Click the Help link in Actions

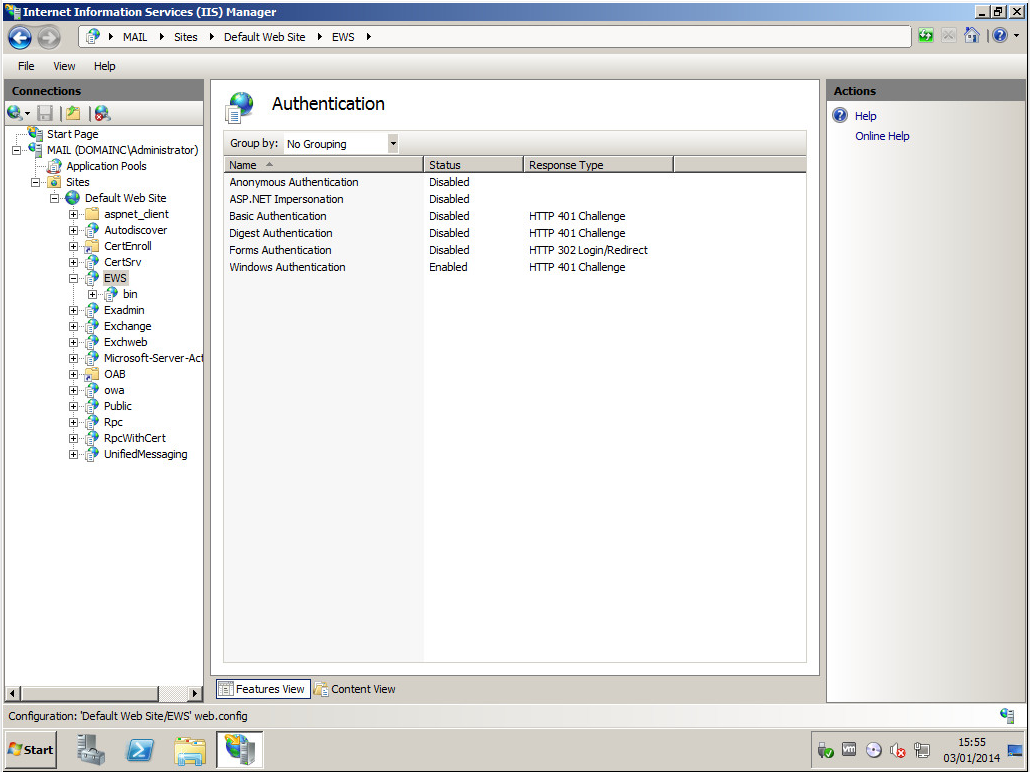click(865, 116)
